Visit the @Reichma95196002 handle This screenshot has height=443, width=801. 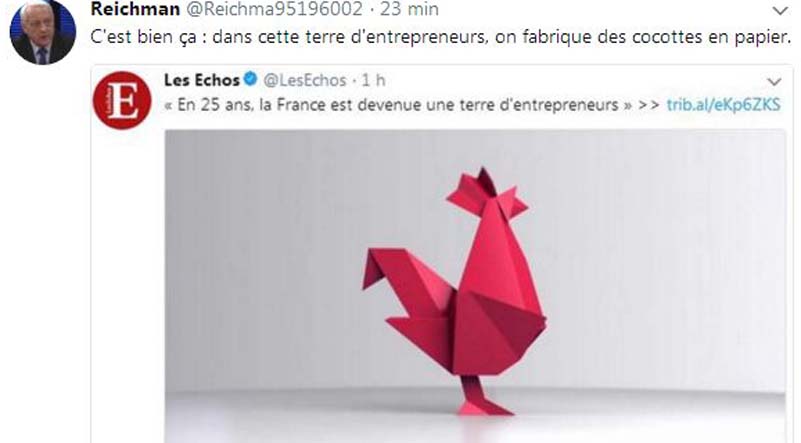click(x=274, y=9)
